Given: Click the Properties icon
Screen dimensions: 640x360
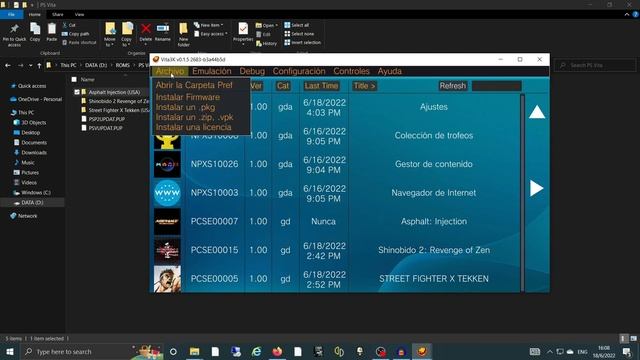Looking at the screenshot, I should click(243, 29).
